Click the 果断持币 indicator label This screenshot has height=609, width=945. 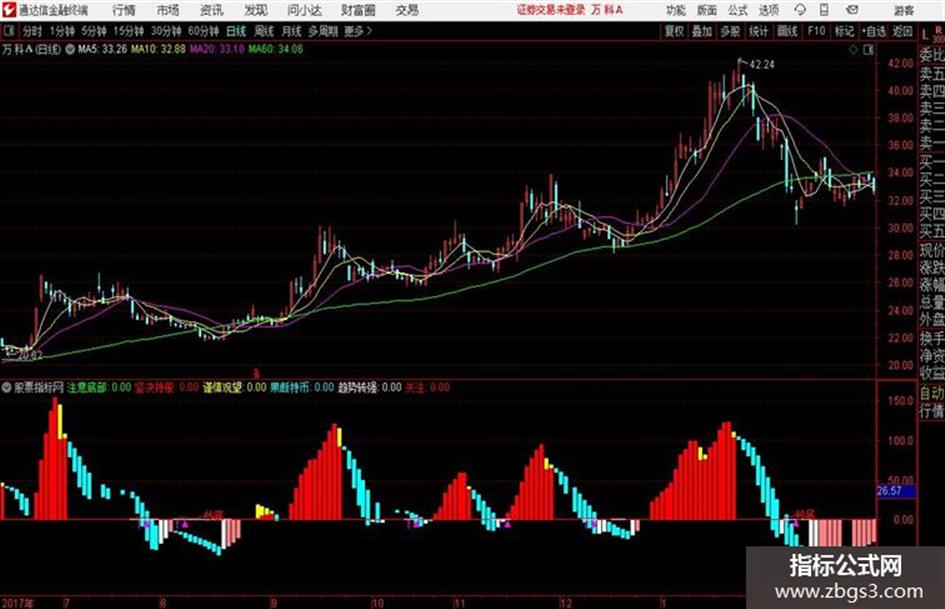tap(290, 387)
